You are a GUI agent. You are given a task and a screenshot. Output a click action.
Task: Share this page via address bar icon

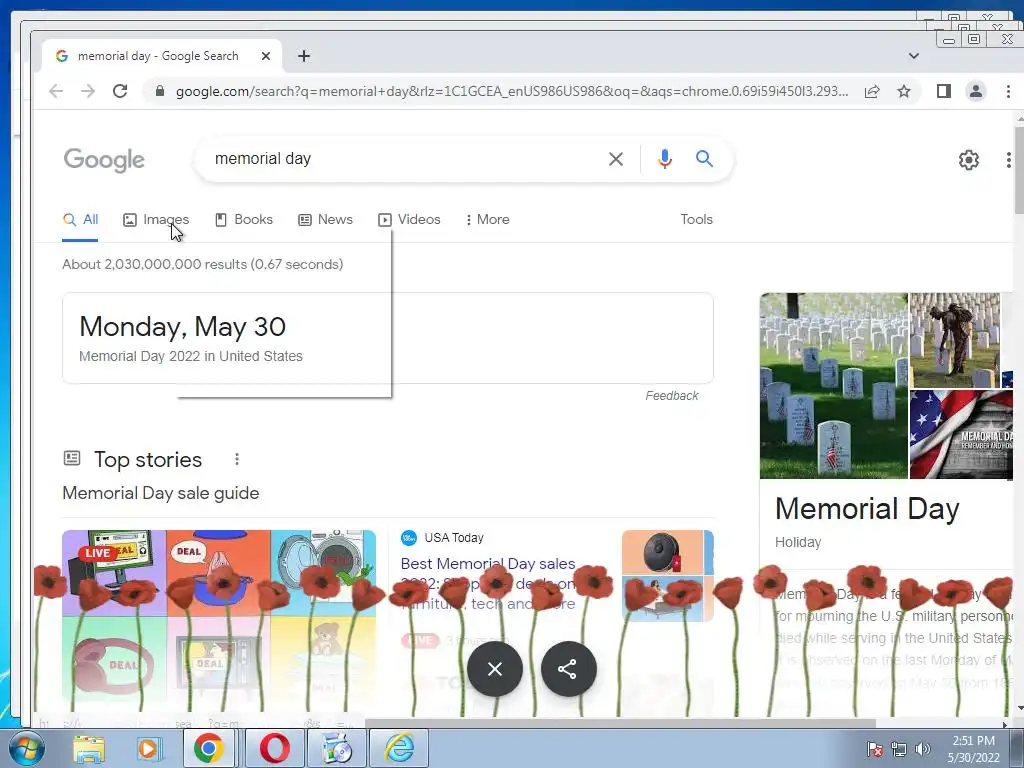(872, 91)
